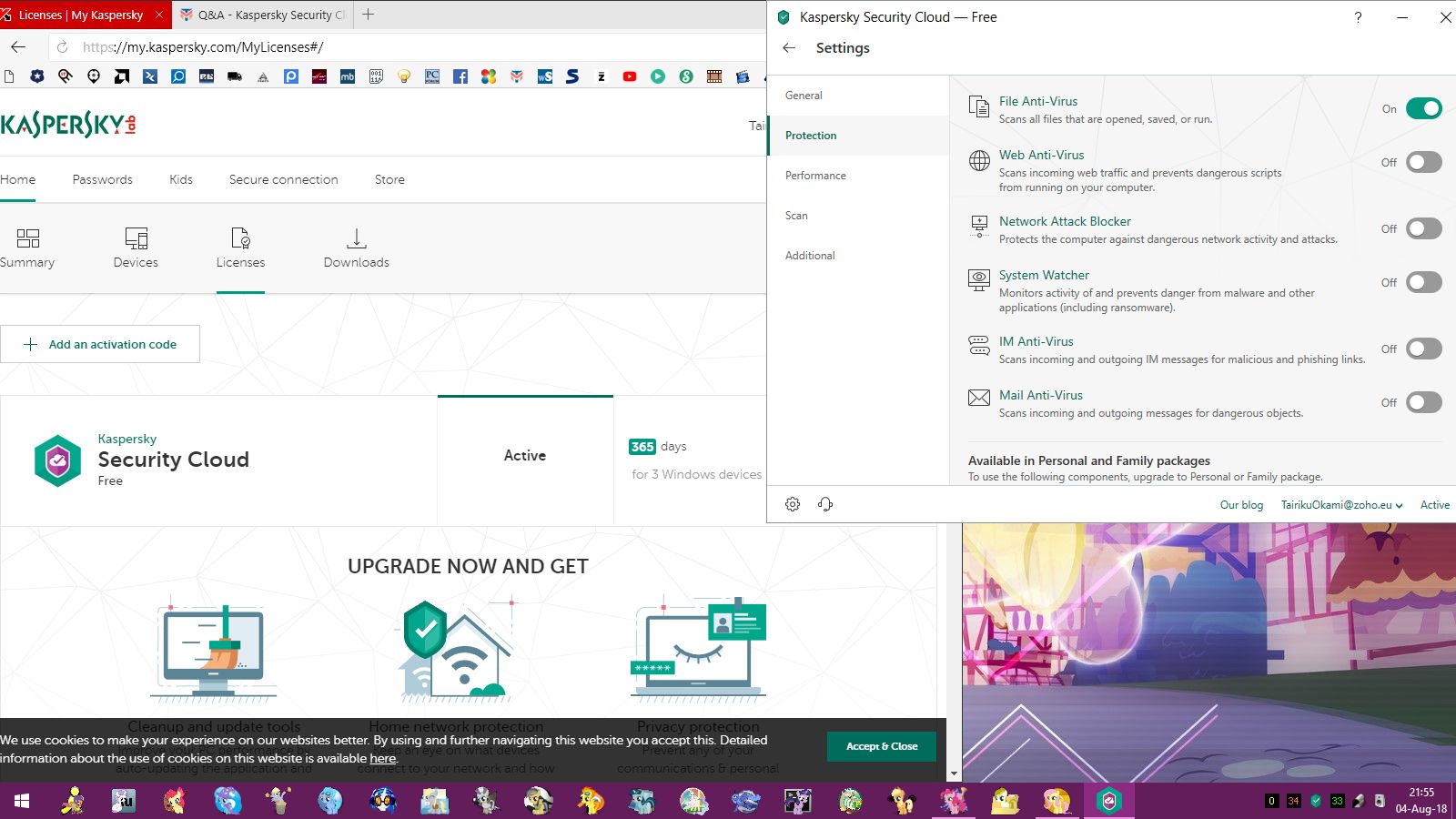This screenshot has height=819, width=1456.
Task: Open the green play-button bookmark
Action: (x=658, y=77)
